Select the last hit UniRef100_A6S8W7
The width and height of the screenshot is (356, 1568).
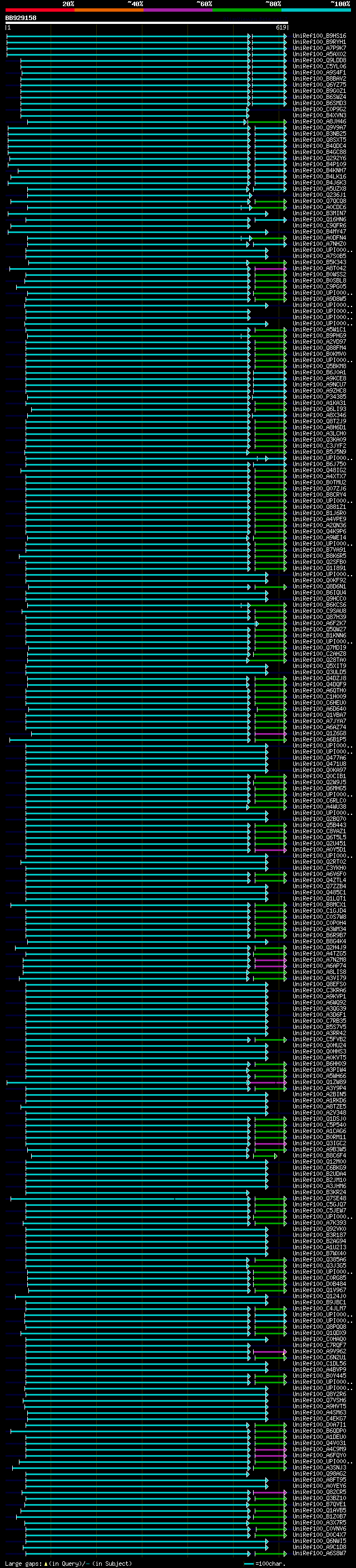point(319,1554)
